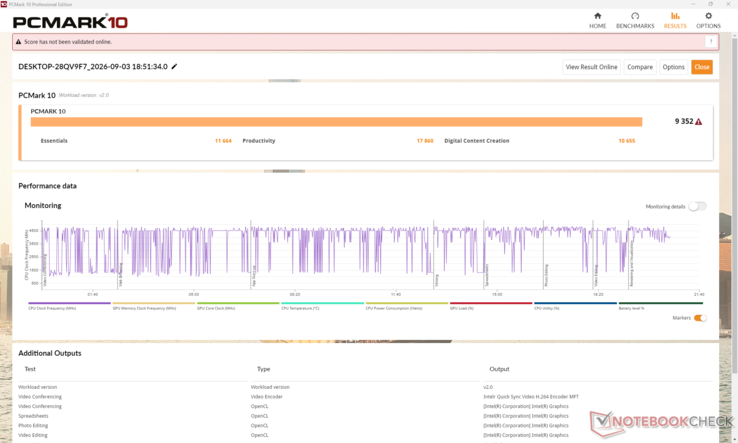738x443 pixels.
Task: Turn off the Markers switch
Action: coord(700,318)
